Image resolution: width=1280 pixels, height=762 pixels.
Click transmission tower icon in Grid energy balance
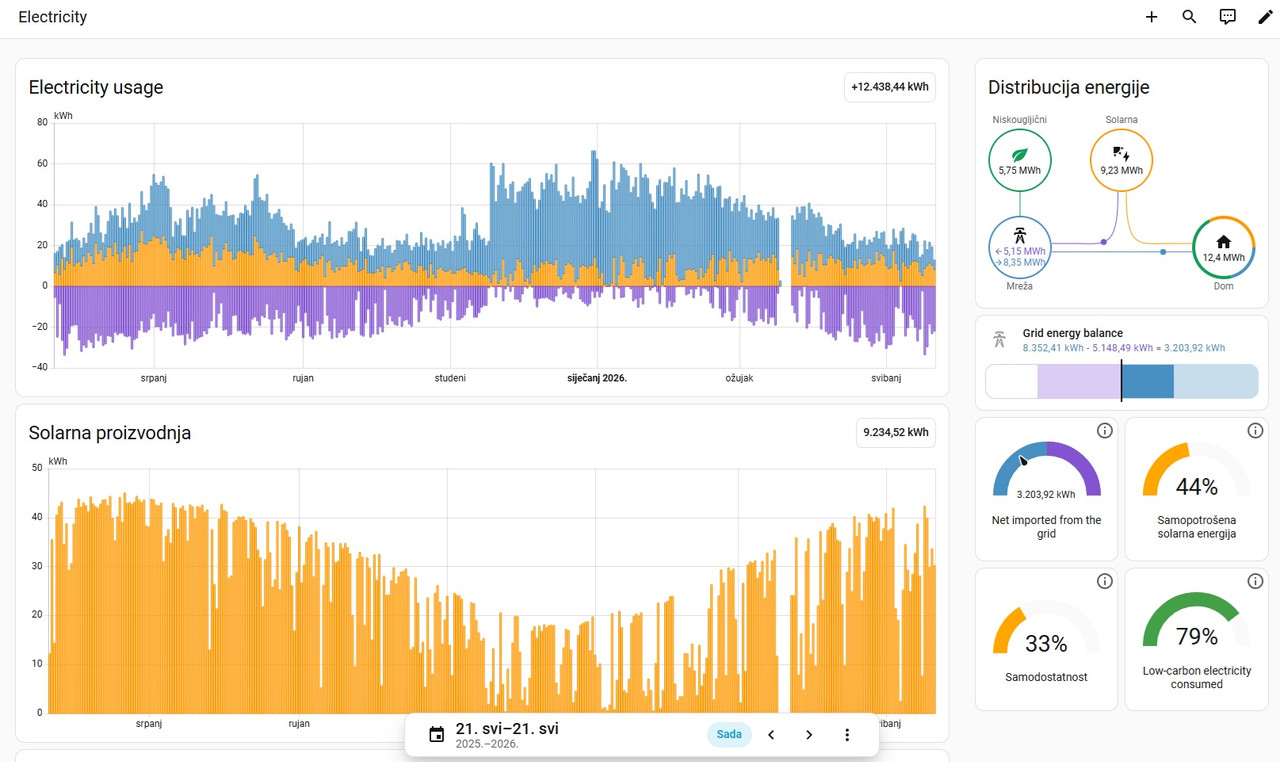click(999, 340)
